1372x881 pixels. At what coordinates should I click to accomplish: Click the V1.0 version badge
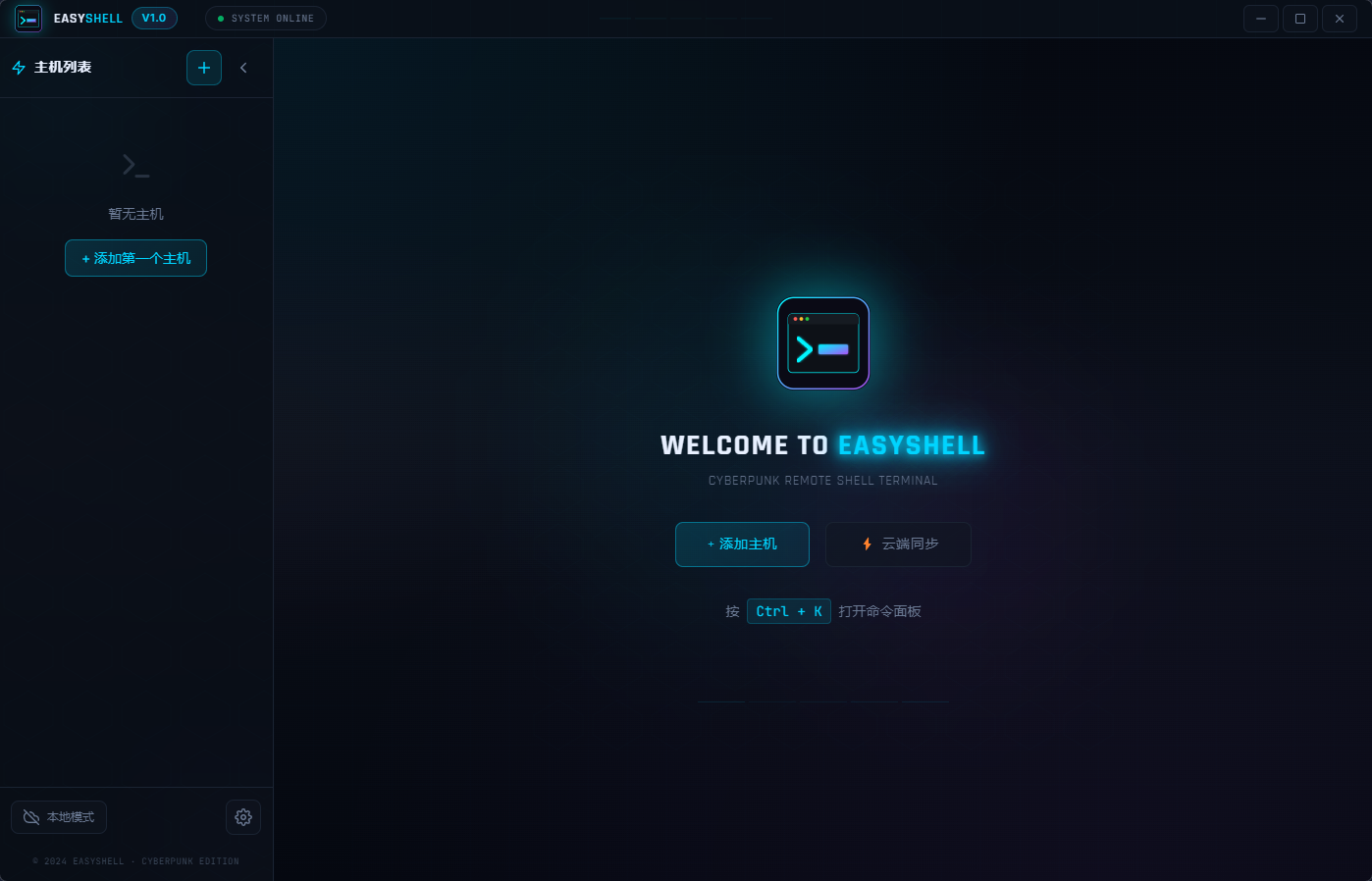coord(154,18)
